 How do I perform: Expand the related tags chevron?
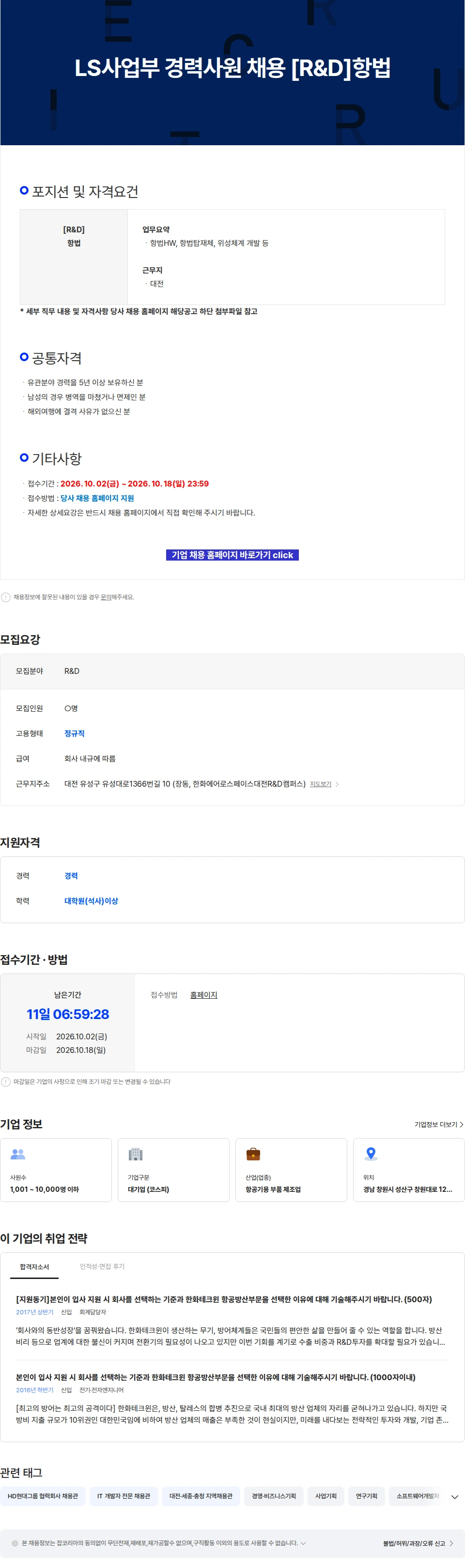455,1497
